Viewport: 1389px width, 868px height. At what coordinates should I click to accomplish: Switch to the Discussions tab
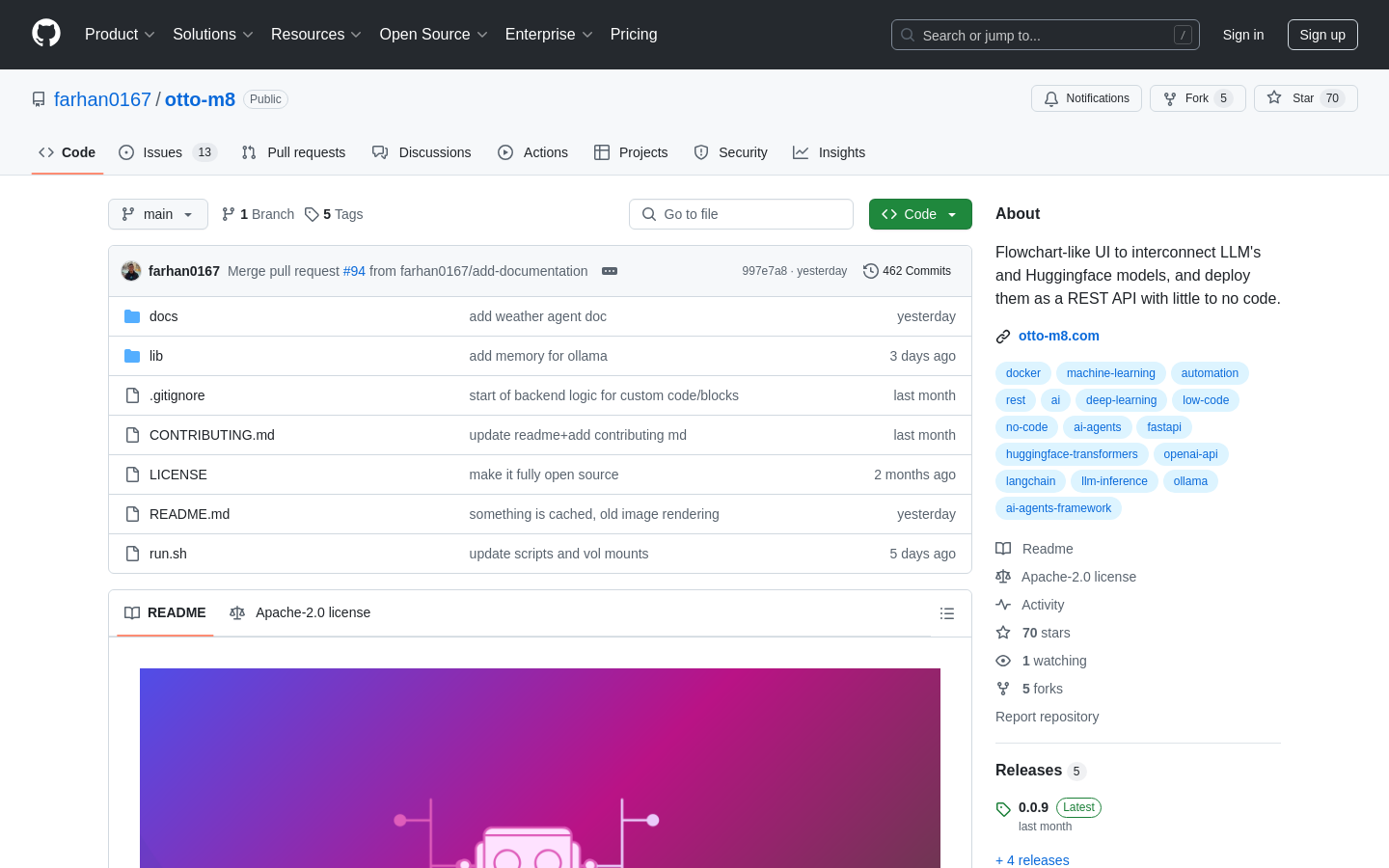tap(422, 152)
